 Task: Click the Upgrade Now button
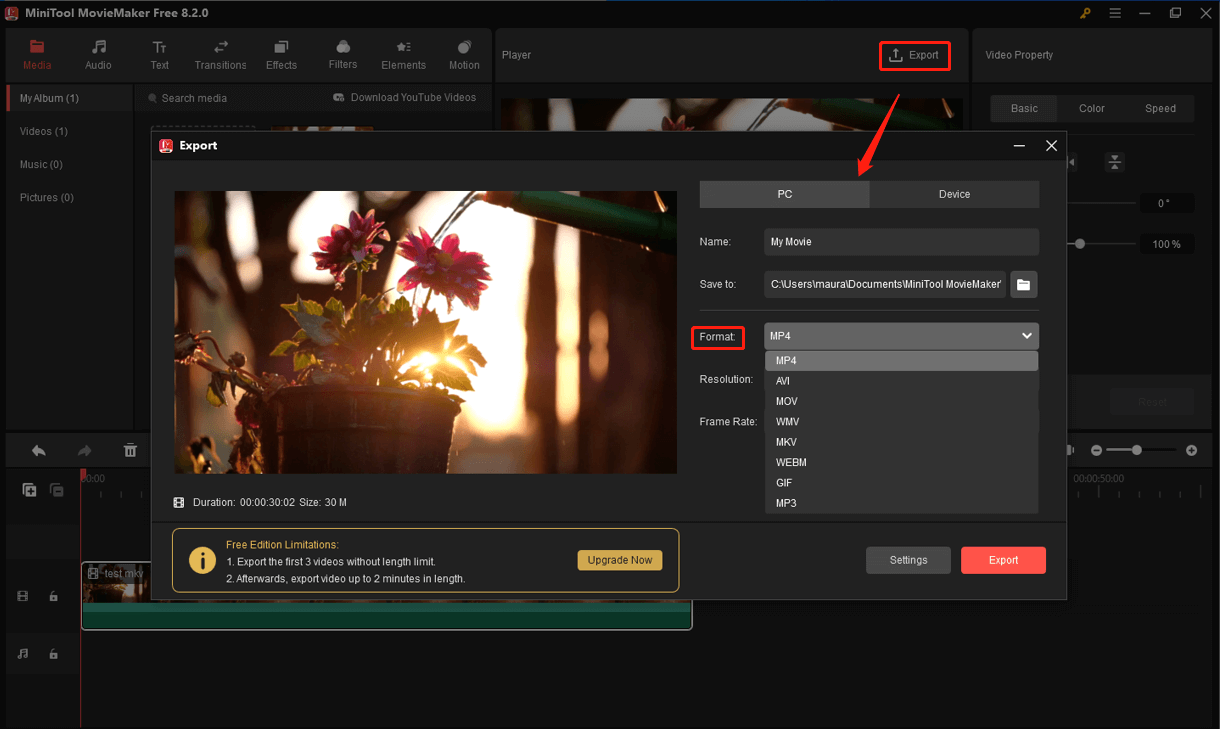click(619, 560)
